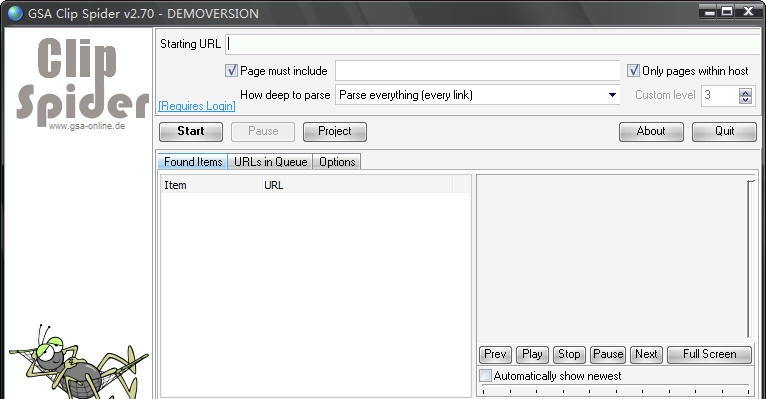The image size is (766, 399).
Task: Open the About dialog
Action: coord(651,131)
